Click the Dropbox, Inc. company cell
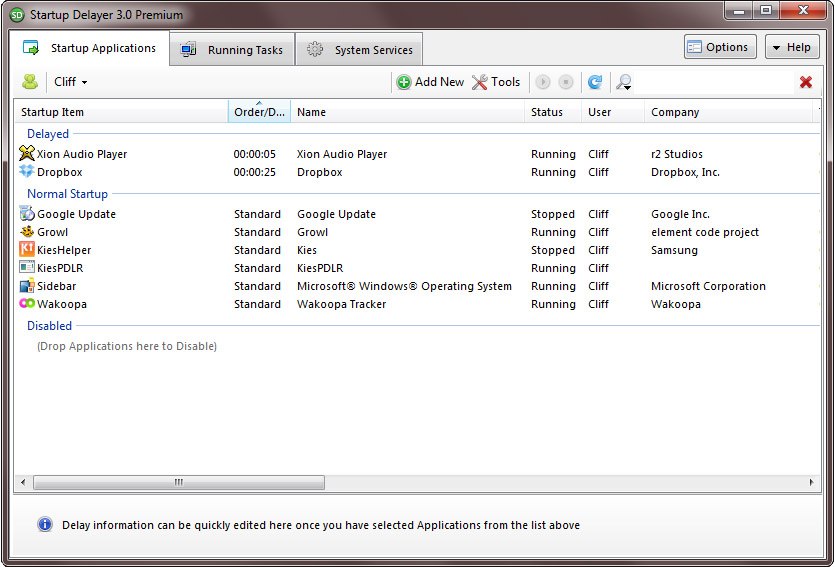 tap(685, 172)
